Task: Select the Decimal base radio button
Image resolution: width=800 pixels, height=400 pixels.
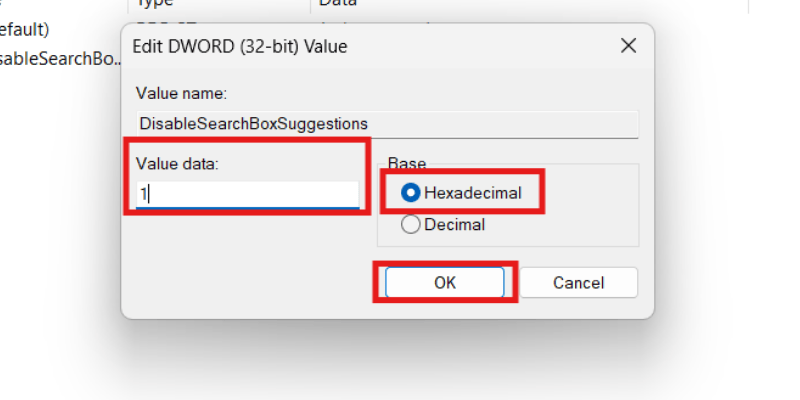Action: point(411,225)
